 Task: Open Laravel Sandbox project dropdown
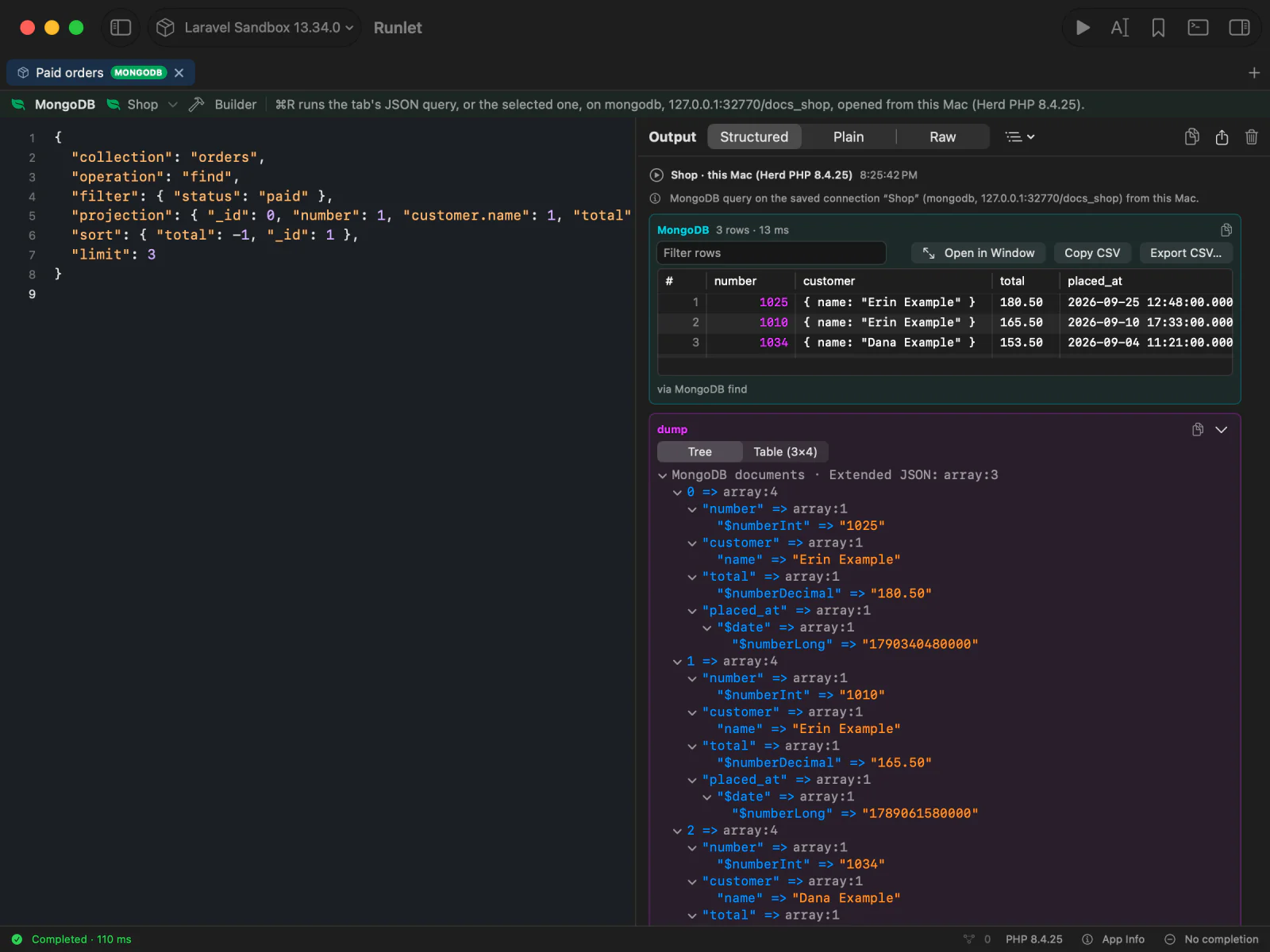pos(255,28)
